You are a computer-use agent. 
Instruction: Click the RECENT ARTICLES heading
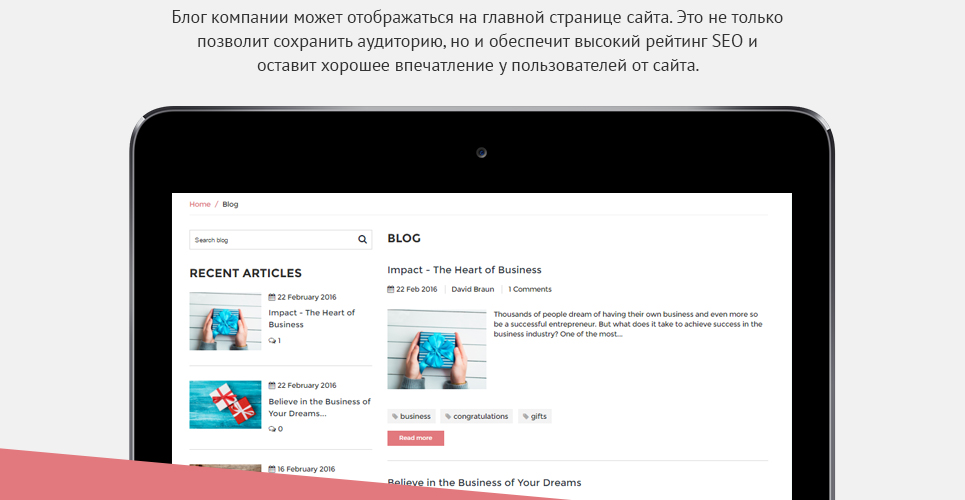tap(246, 273)
